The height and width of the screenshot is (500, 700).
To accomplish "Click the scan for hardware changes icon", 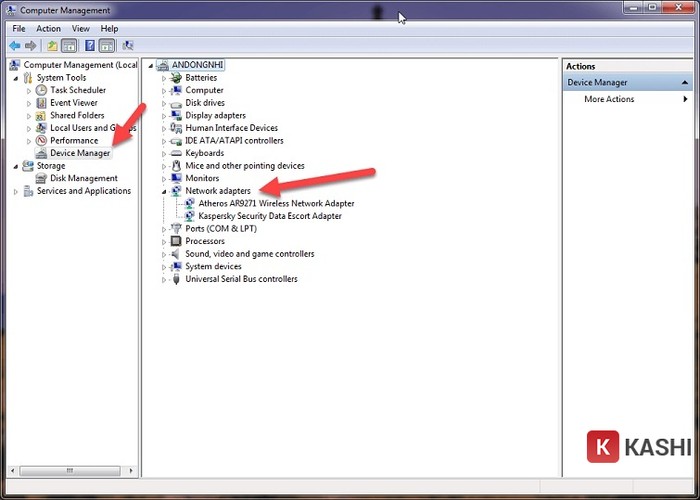I will pos(128,46).
